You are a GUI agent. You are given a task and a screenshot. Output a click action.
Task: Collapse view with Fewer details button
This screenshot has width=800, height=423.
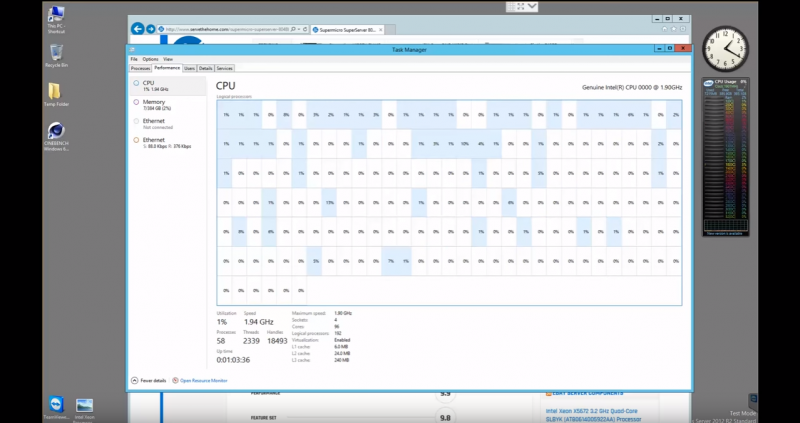click(148, 381)
